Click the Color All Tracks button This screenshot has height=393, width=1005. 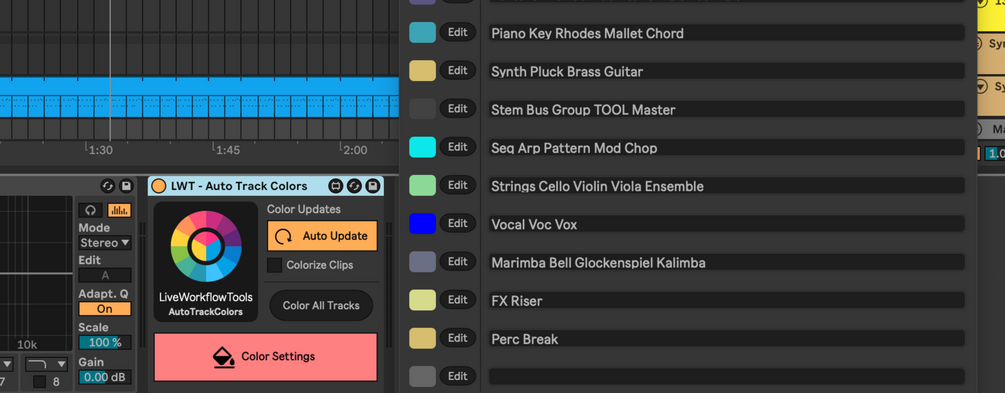pos(321,305)
